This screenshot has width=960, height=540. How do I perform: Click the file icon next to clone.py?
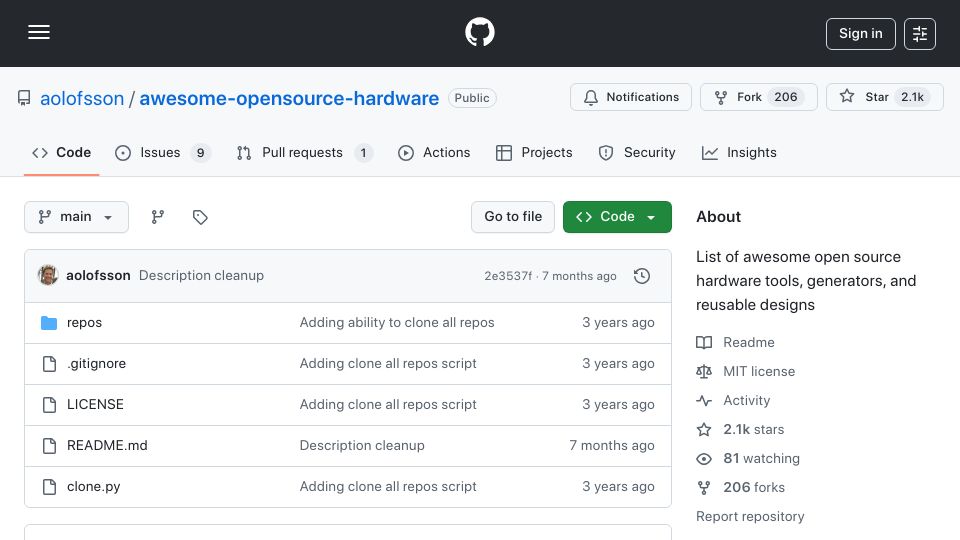coord(49,487)
